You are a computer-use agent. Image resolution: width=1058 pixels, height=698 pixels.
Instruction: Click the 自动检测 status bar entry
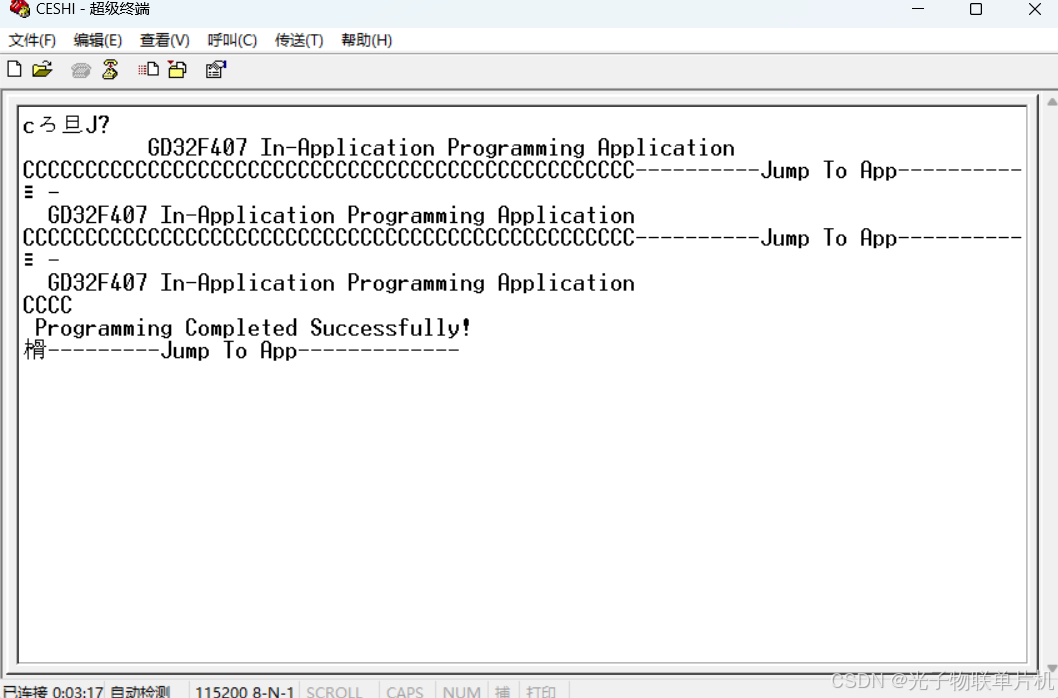coord(140,692)
